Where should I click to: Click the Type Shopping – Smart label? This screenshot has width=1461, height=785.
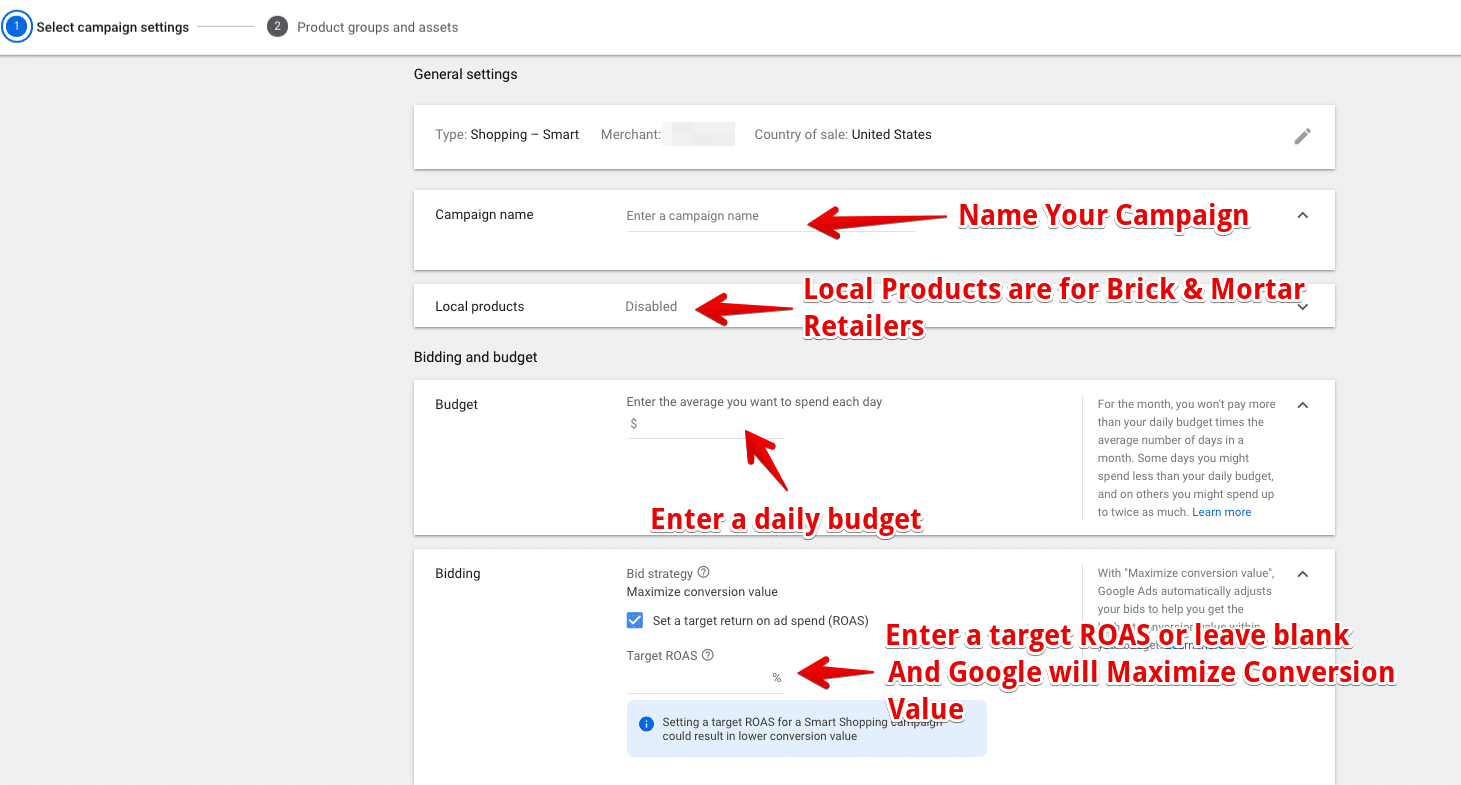tap(507, 135)
